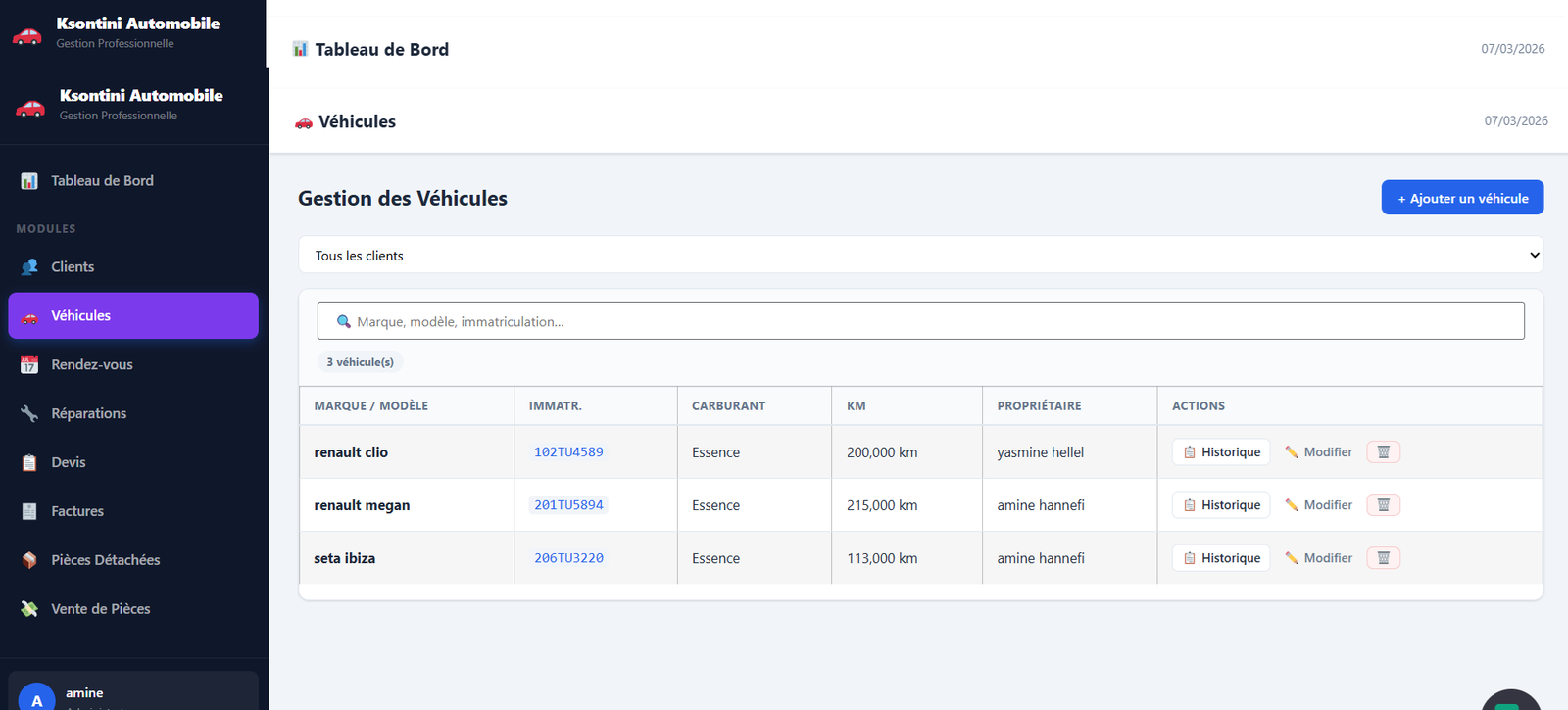Modify the renault megan entry
This screenshot has height=710, width=1568.
tap(1319, 505)
